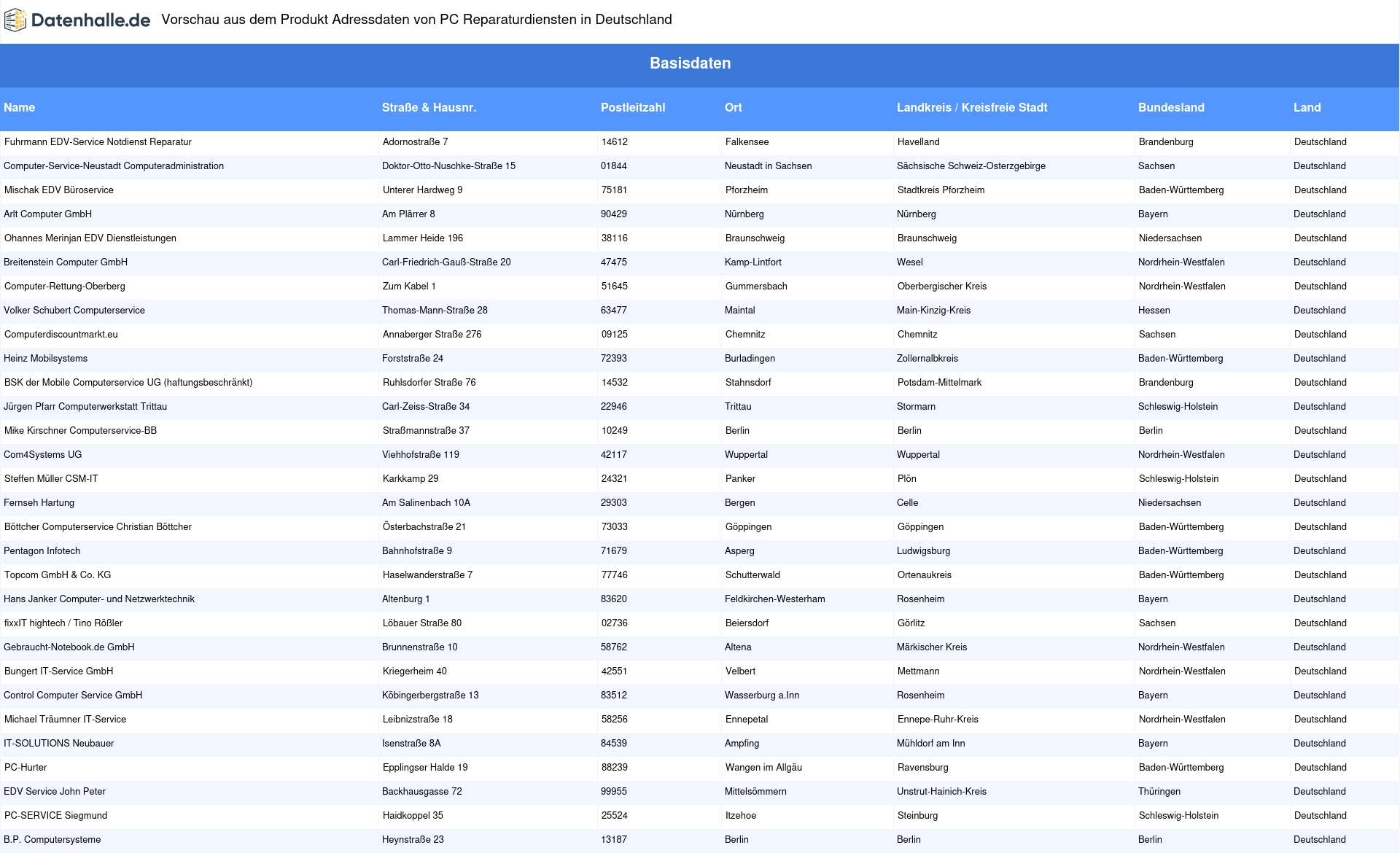Click the Heinz Mobilsystems row name
1400x853 pixels.
point(46,359)
